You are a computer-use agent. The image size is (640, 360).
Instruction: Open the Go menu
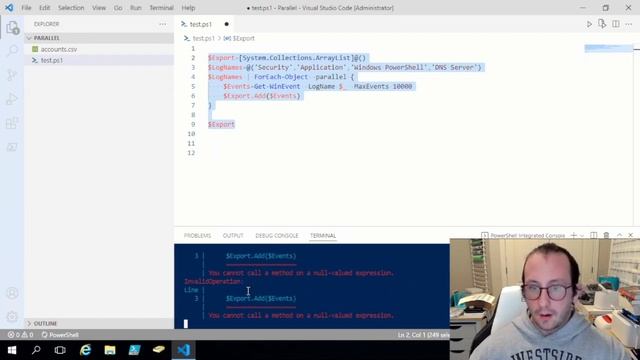tap(118, 8)
